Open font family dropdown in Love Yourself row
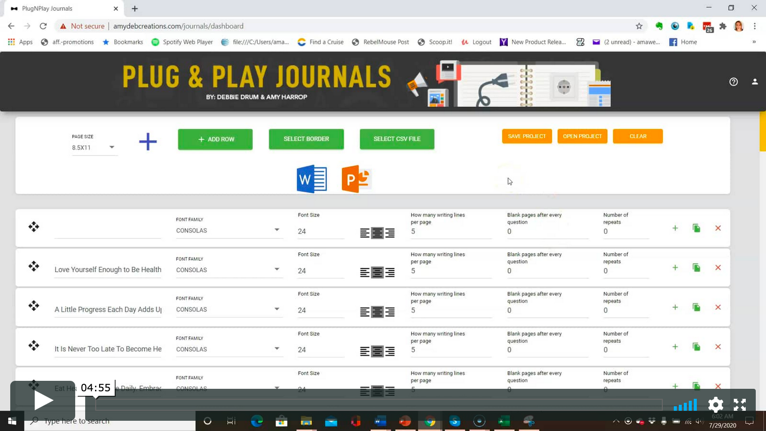 coord(228,270)
